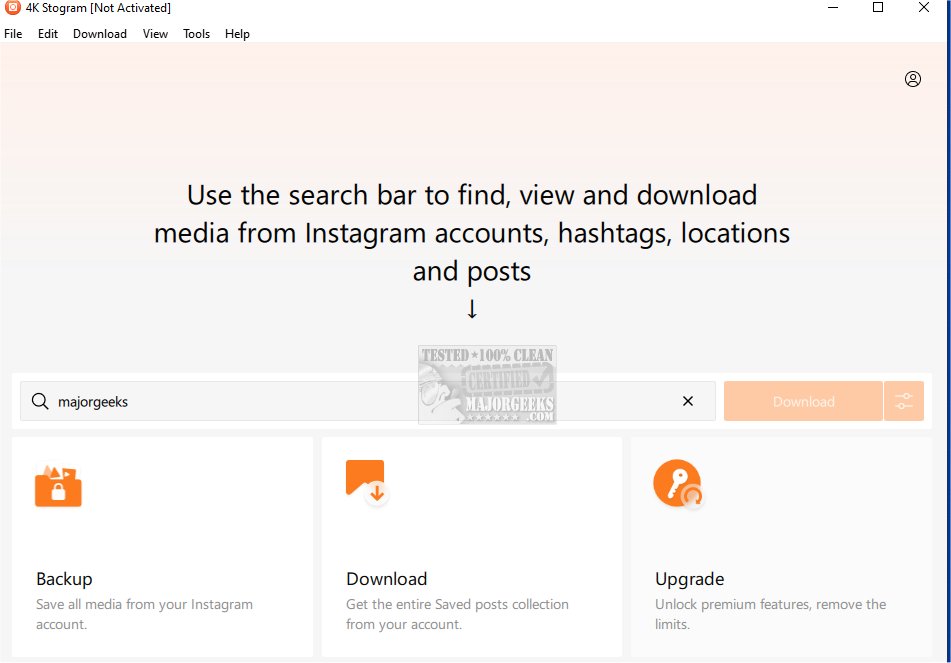Click the Upgrade key icon
Viewport: 951px width, 663px height.
678,483
